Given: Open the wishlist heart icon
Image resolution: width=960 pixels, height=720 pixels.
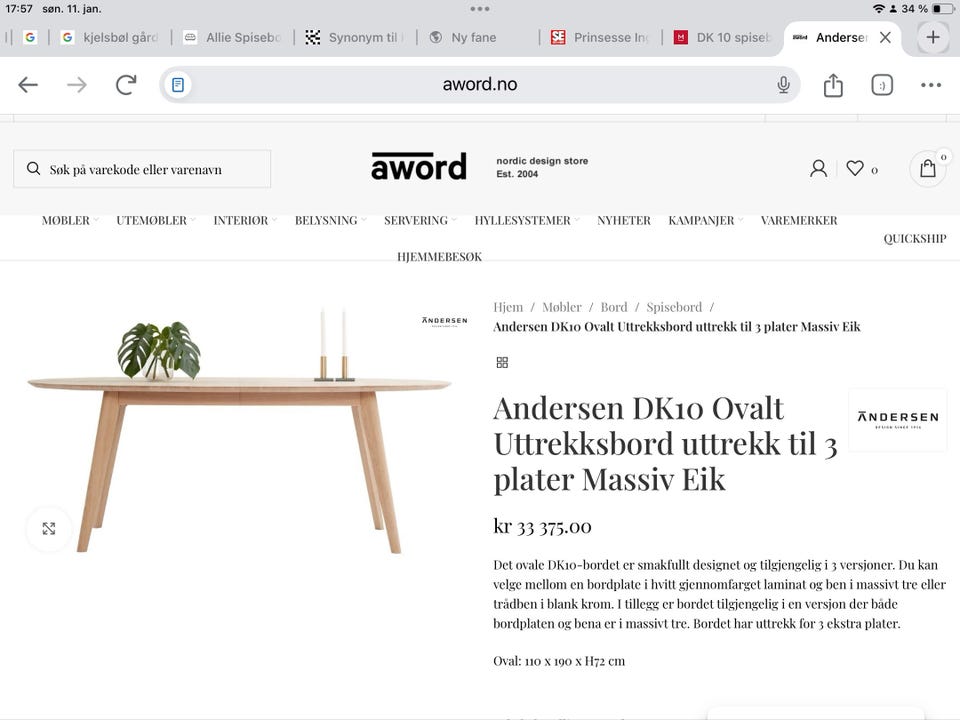Looking at the screenshot, I should 855,168.
